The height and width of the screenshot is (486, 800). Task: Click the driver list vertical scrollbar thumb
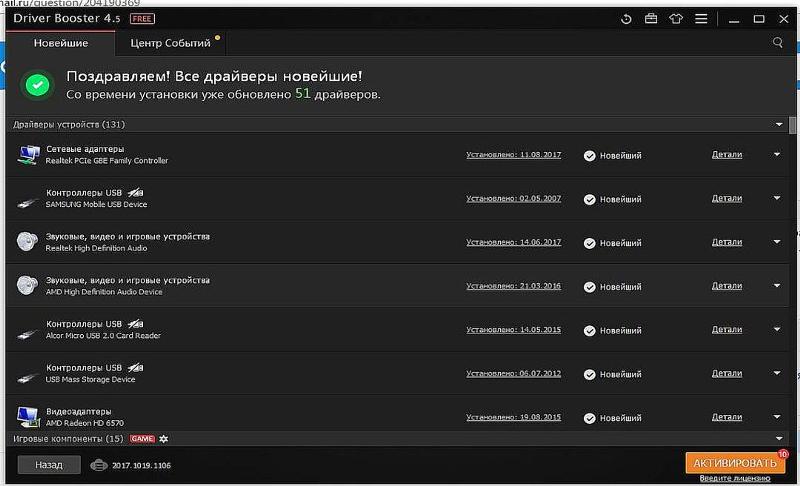point(792,125)
